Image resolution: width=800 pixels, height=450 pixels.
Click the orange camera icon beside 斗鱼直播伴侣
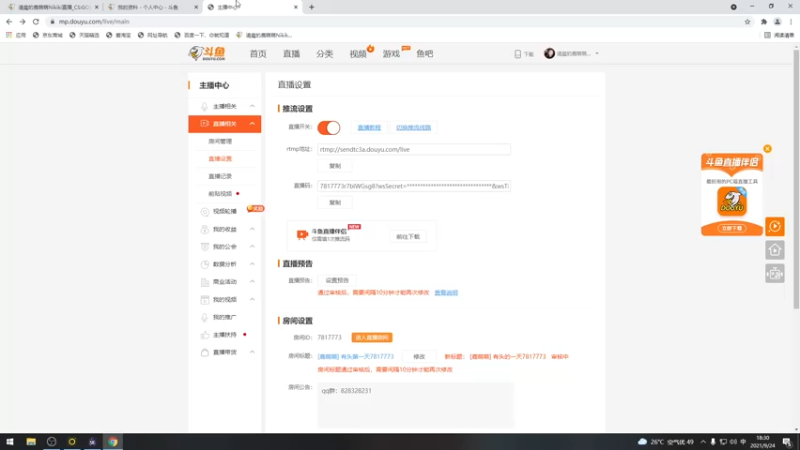click(x=302, y=234)
